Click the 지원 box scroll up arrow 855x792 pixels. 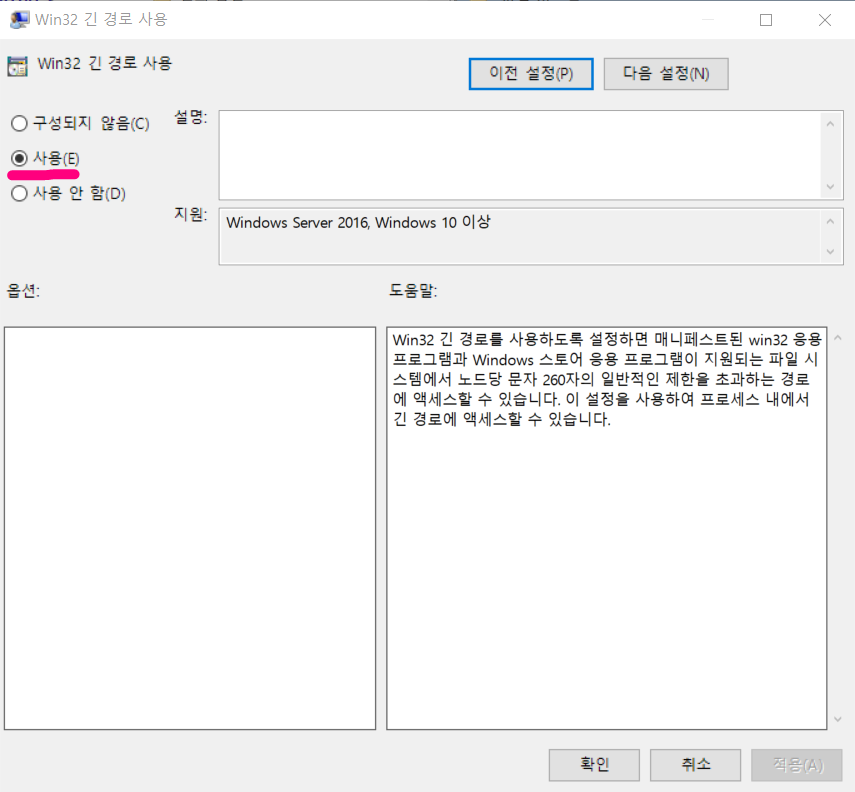(x=830, y=221)
